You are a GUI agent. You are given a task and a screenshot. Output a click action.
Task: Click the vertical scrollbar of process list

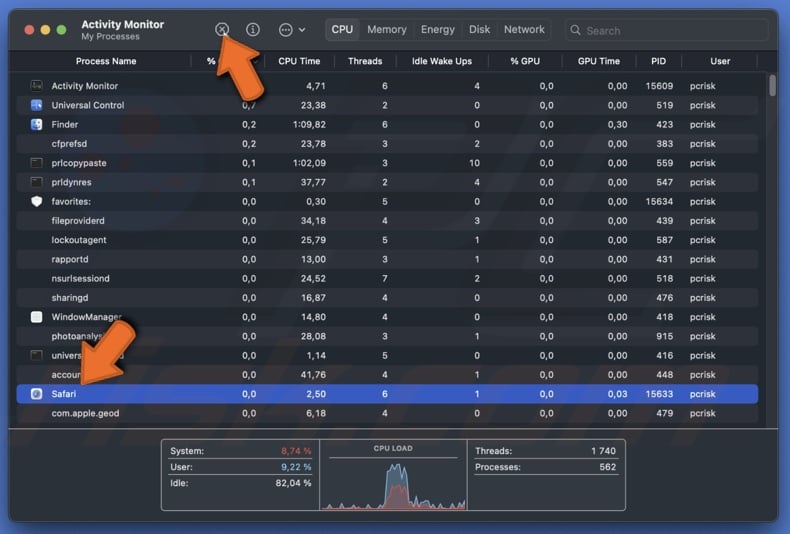click(772, 87)
